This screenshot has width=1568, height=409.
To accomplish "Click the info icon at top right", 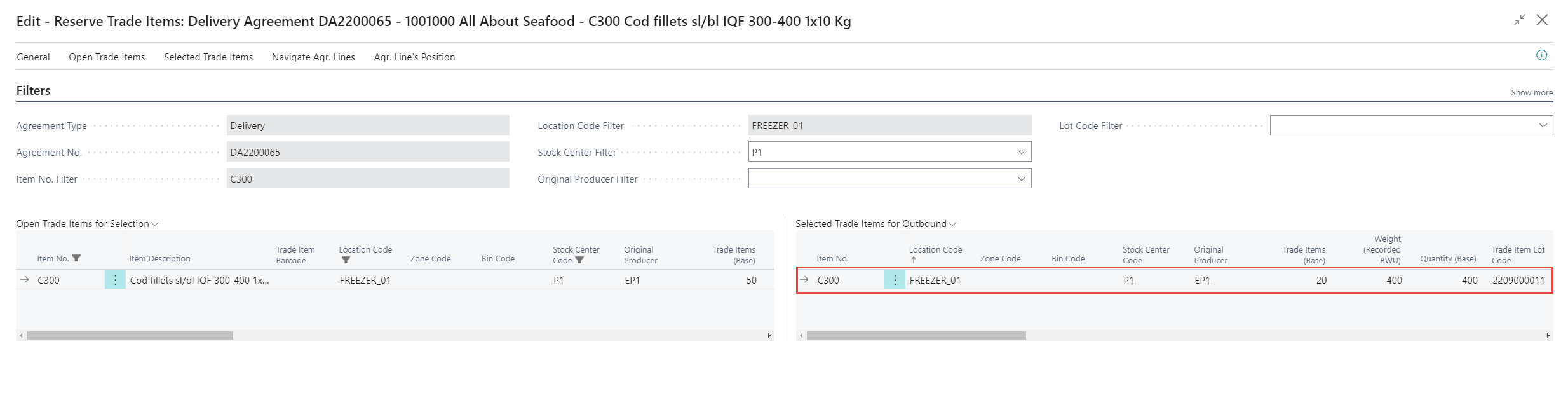I will [1541, 55].
